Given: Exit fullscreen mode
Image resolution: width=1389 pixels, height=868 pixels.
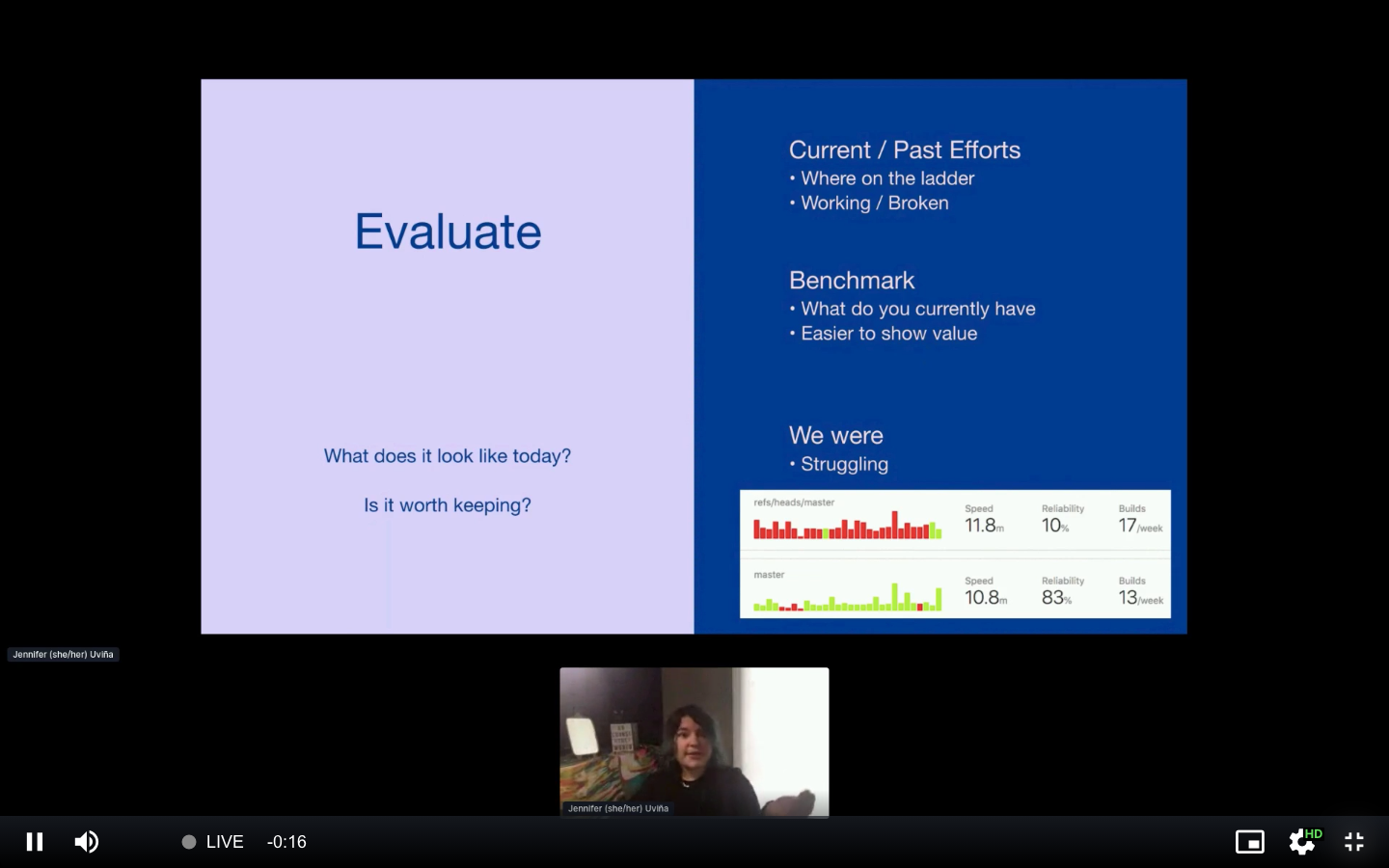Looking at the screenshot, I should pos(1354,842).
